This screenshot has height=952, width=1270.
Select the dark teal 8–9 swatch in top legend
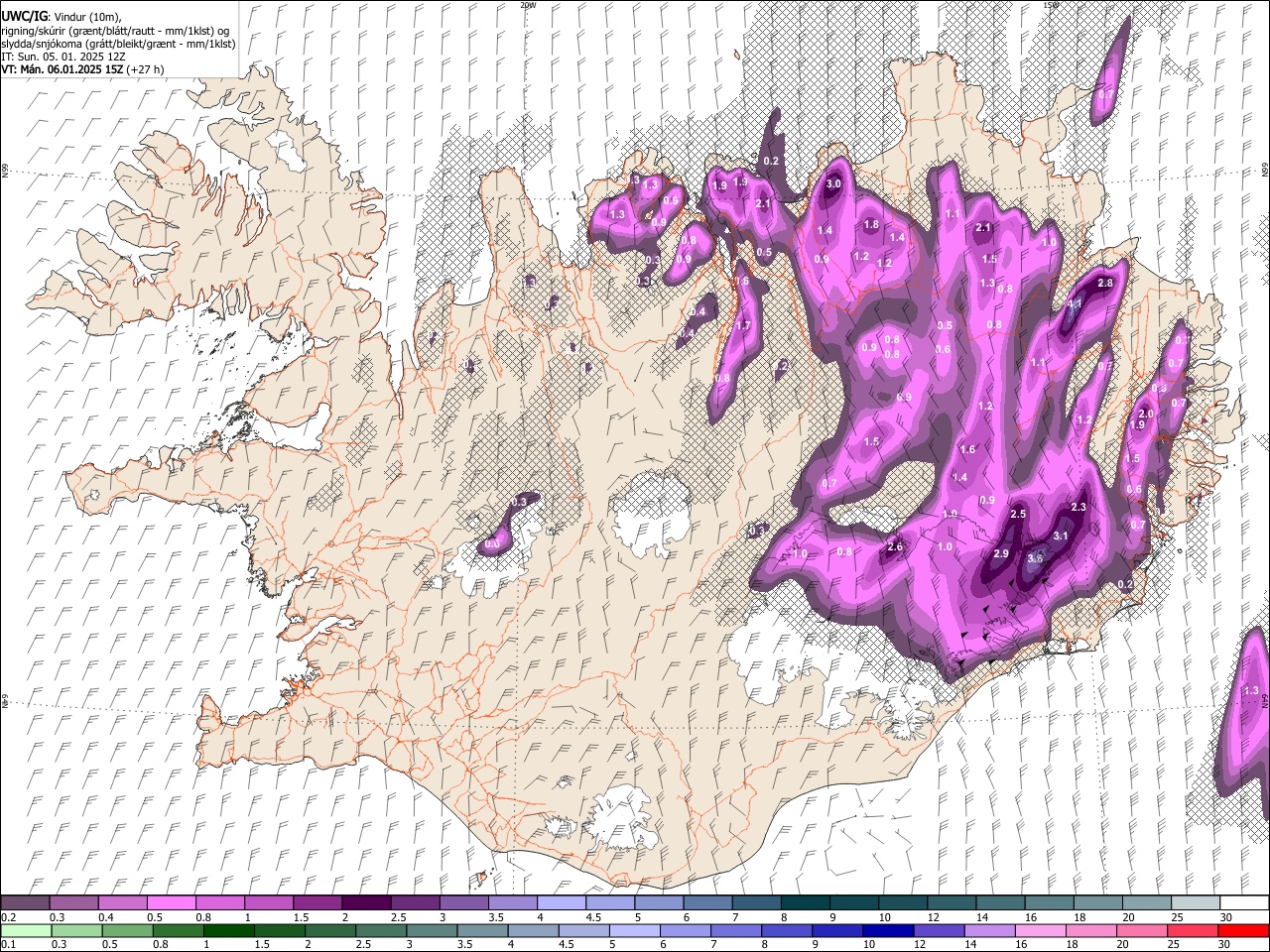click(805, 903)
